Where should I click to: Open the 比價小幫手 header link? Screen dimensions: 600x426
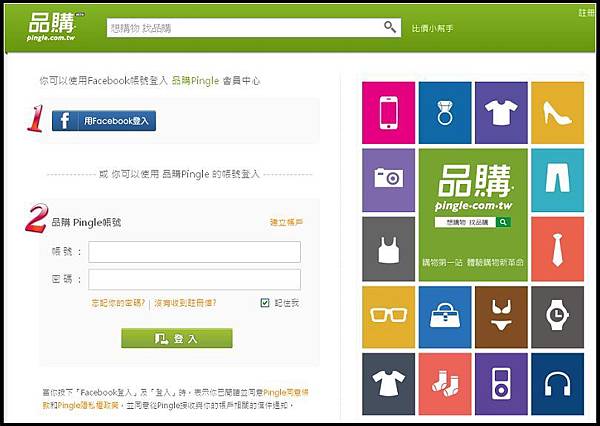[x=432, y=28]
